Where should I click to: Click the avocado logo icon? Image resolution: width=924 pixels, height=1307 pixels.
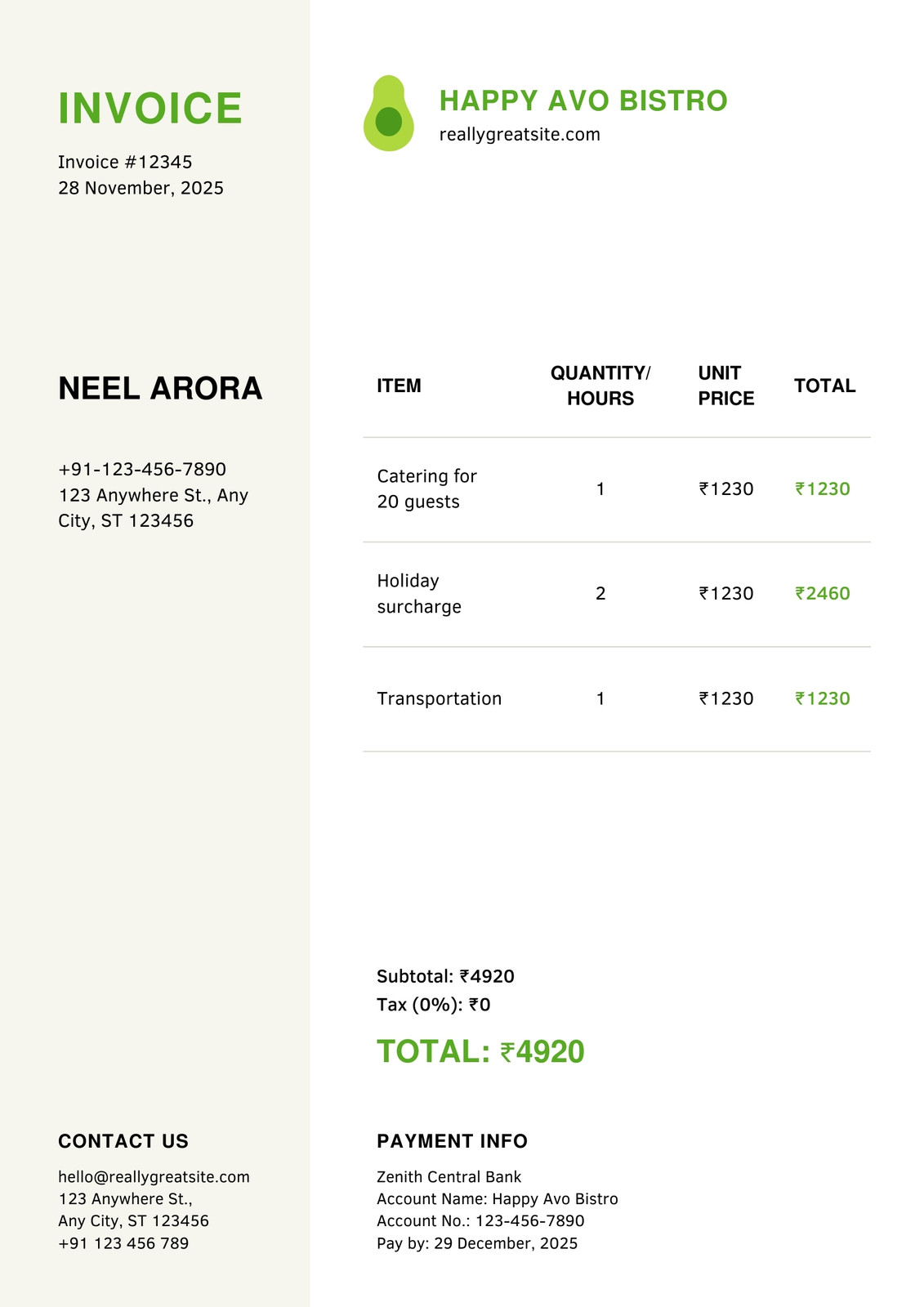coord(389,114)
